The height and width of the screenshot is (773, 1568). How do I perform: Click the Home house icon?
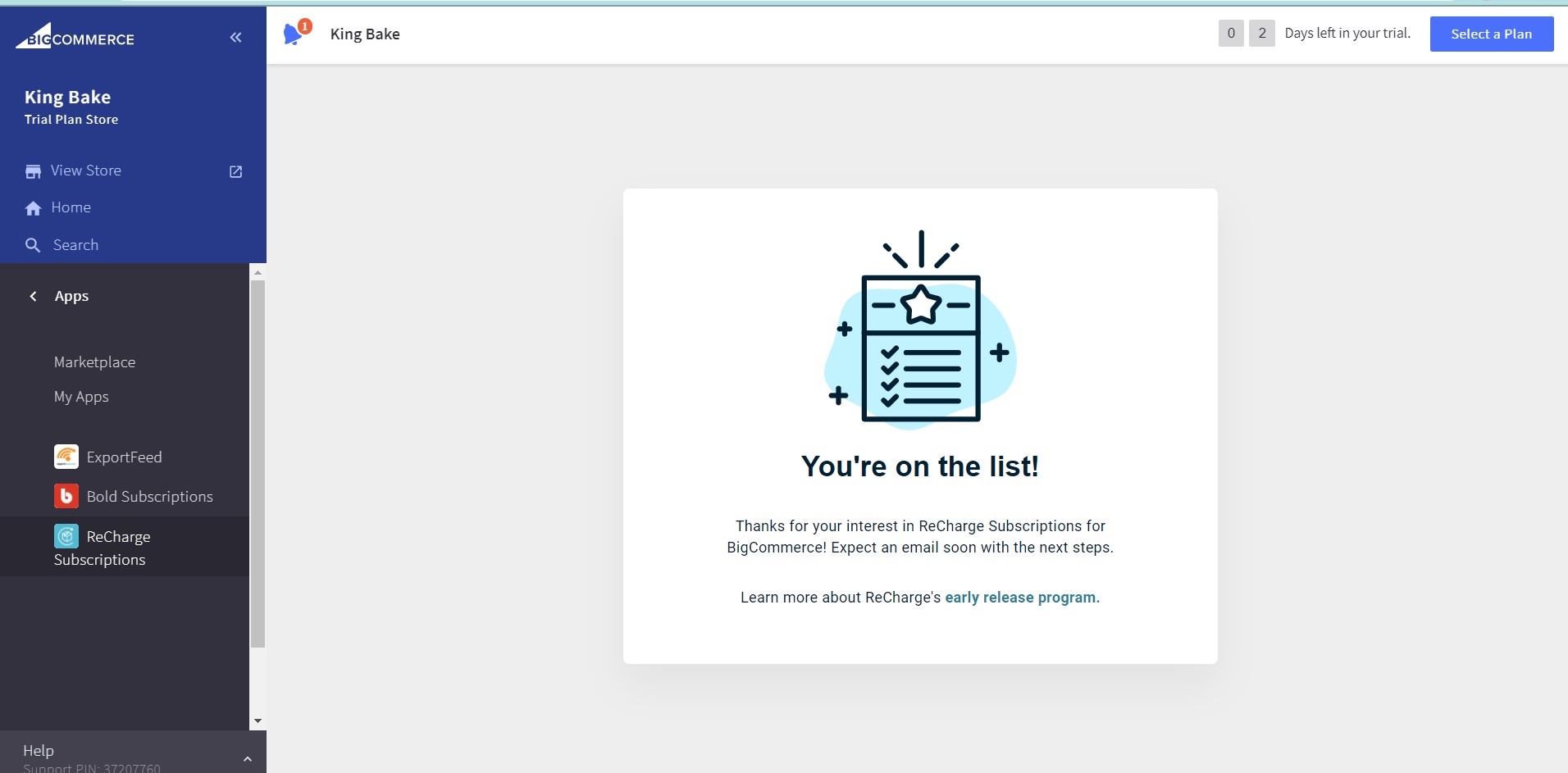pos(33,208)
